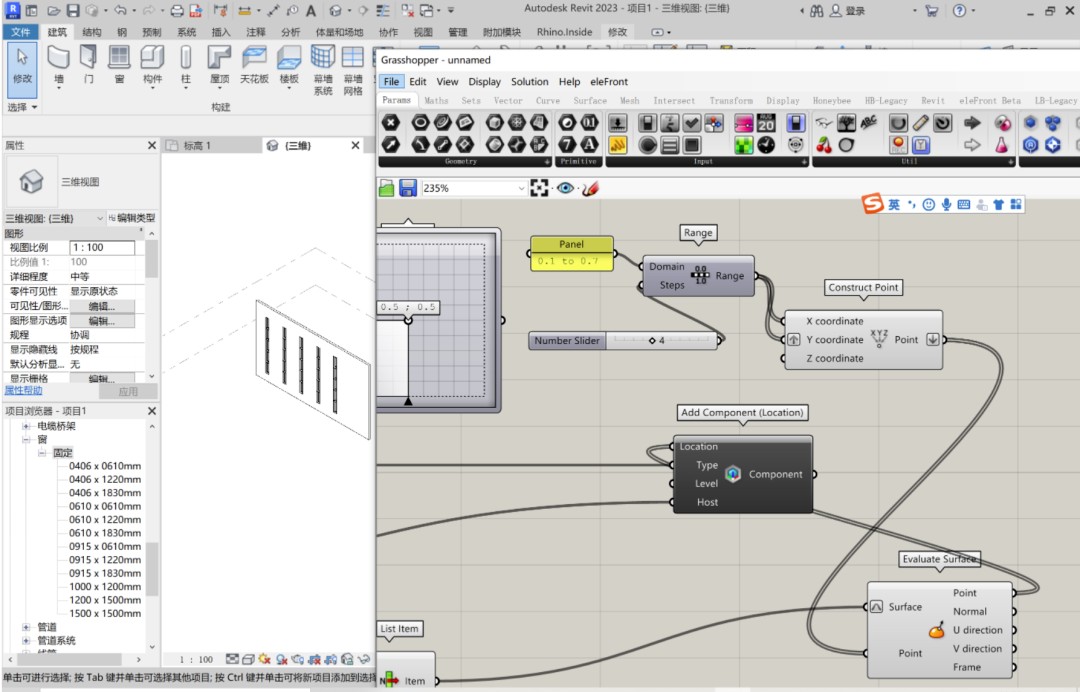Click 编辑类型 button in Properties
Image resolution: width=1080 pixels, height=692 pixels.
coord(132,218)
